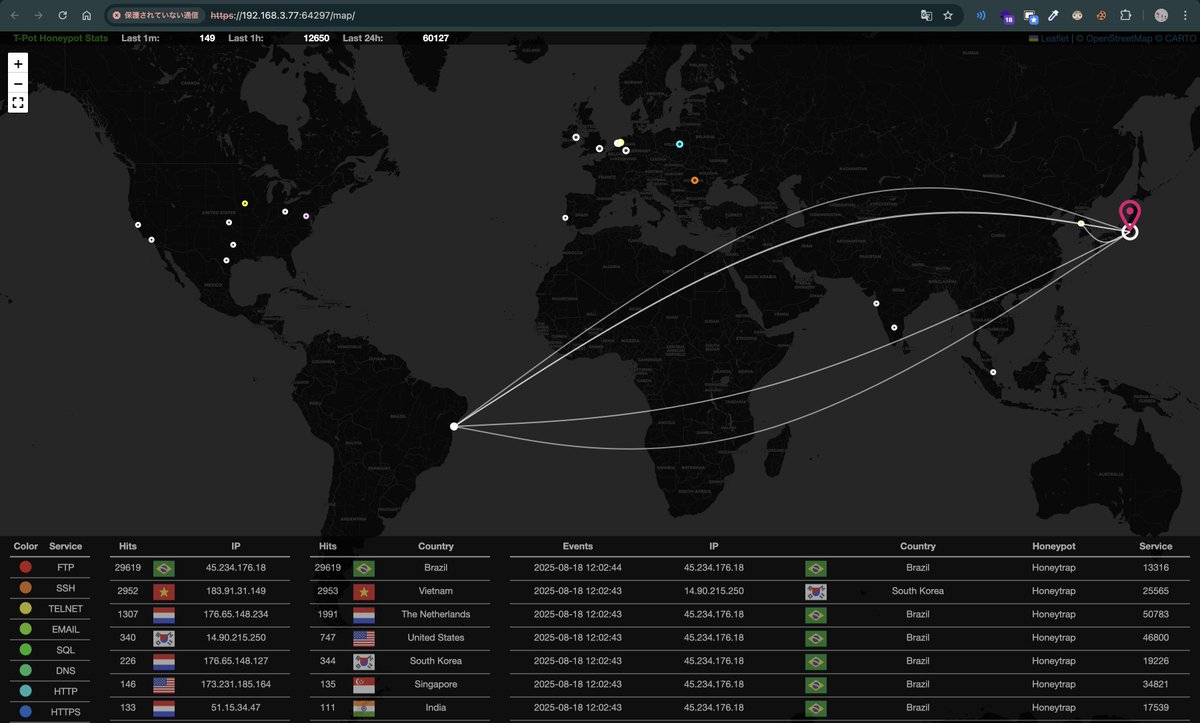Screen dimensions: 1200x723
Task: Click service port 25565 in events
Action: click(x=1155, y=591)
